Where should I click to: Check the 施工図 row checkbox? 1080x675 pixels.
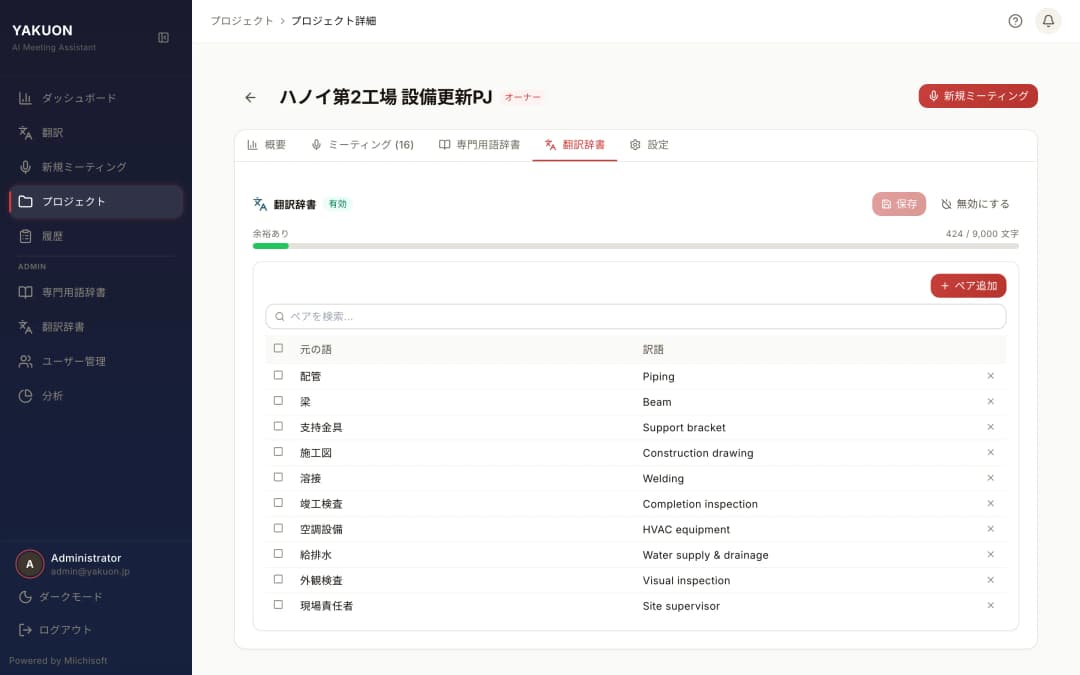(278, 452)
